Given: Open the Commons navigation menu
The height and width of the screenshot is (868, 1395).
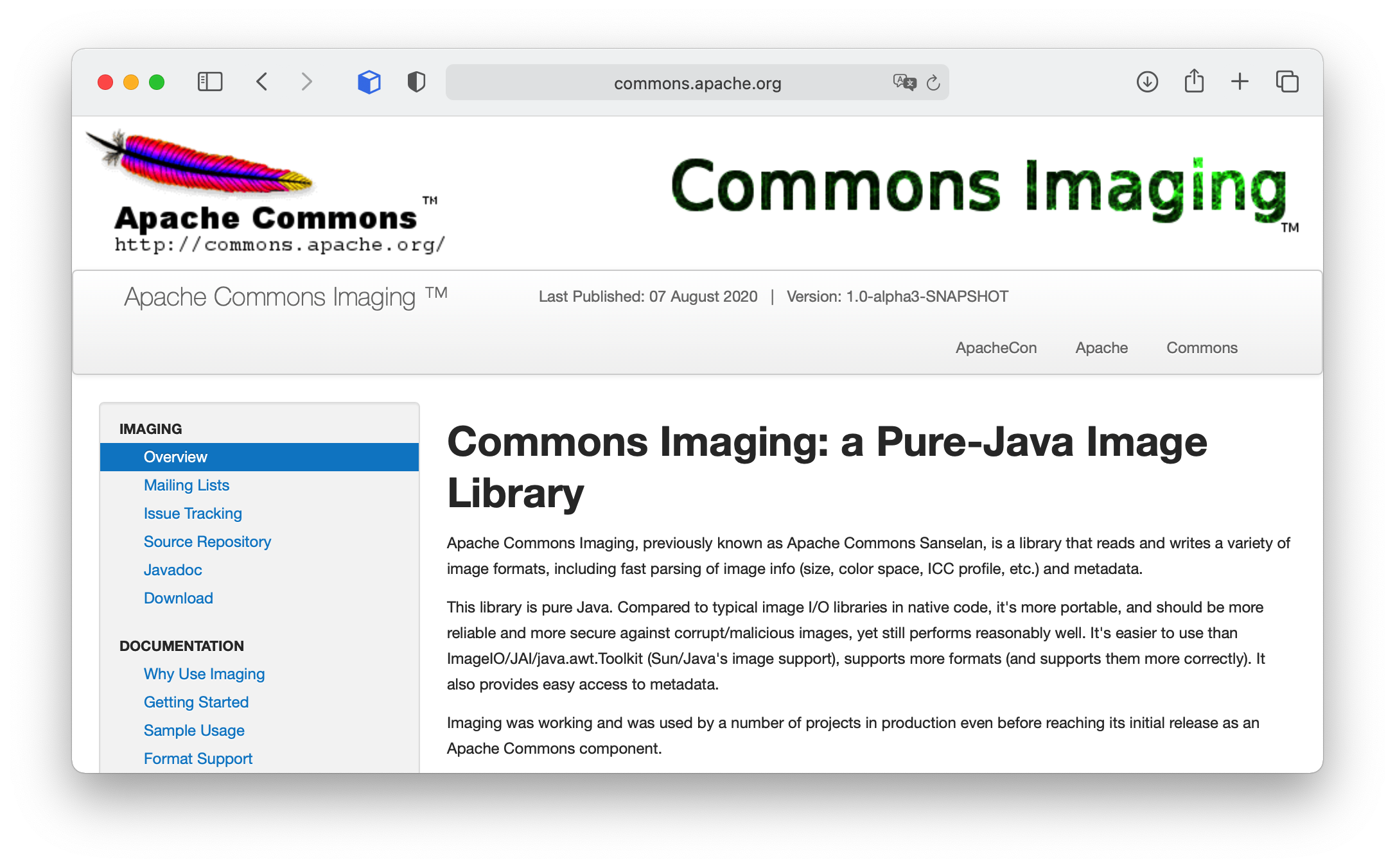Looking at the screenshot, I should (x=1202, y=348).
